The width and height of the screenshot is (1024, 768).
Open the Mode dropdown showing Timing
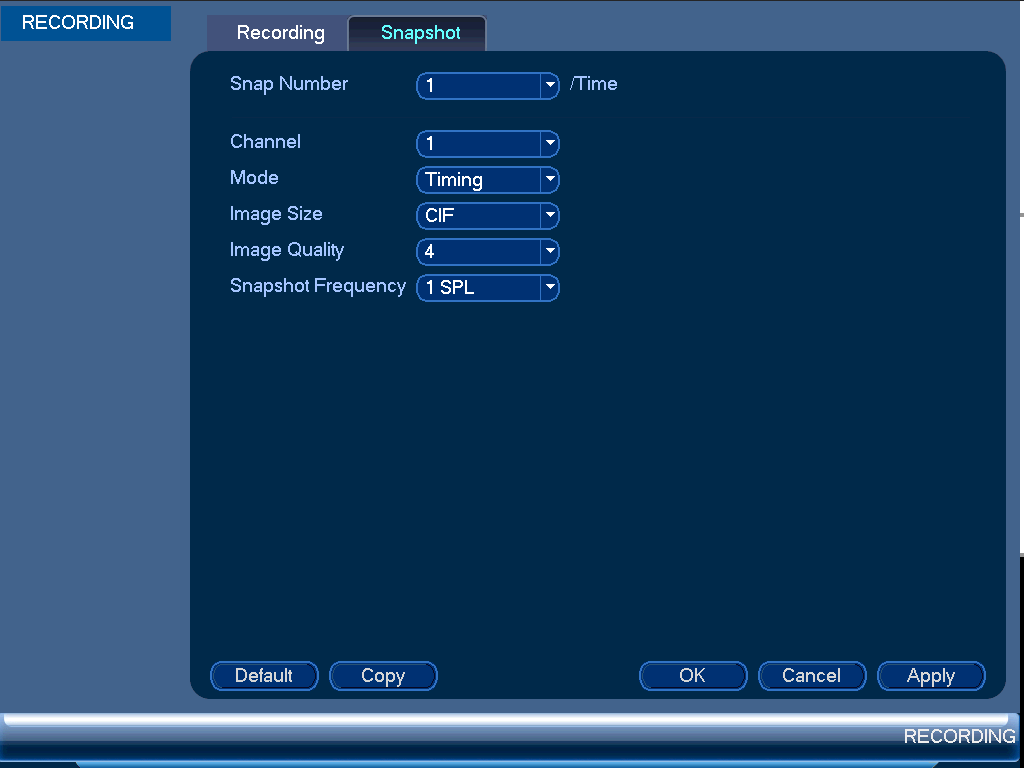pyautogui.click(x=488, y=180)
